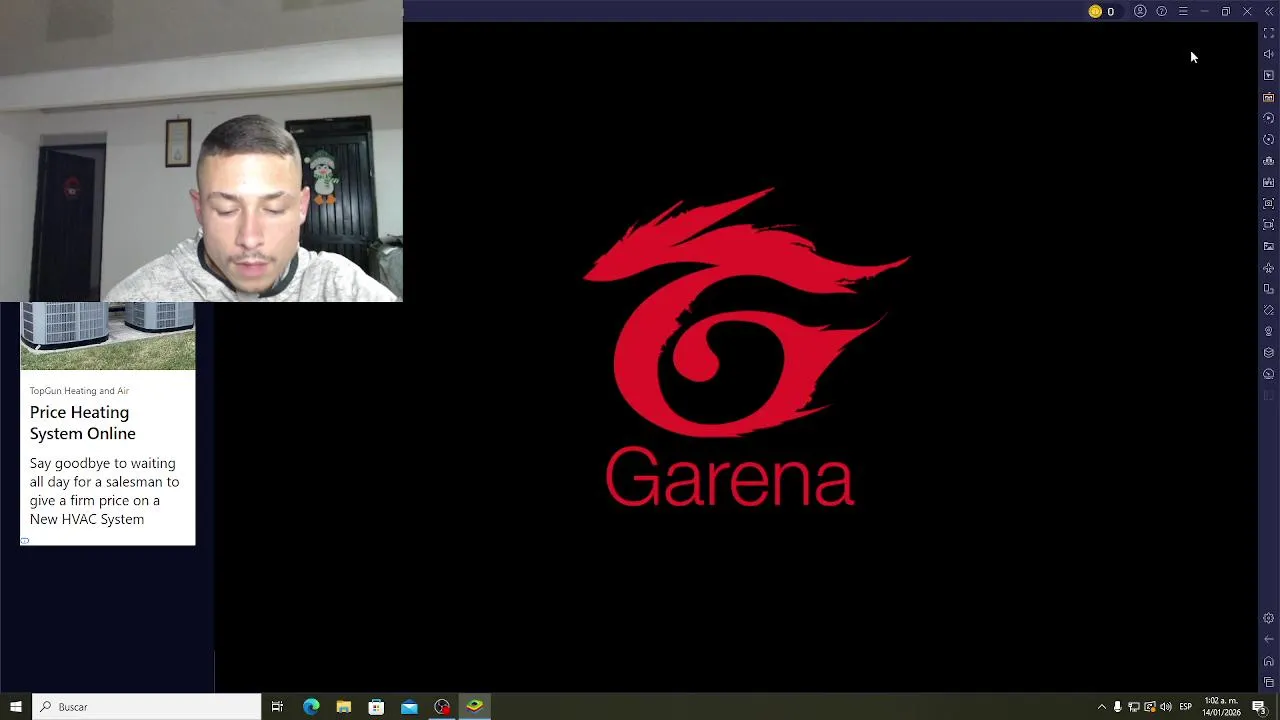Click the airplane-shaped icon in sidebar

1269,267
